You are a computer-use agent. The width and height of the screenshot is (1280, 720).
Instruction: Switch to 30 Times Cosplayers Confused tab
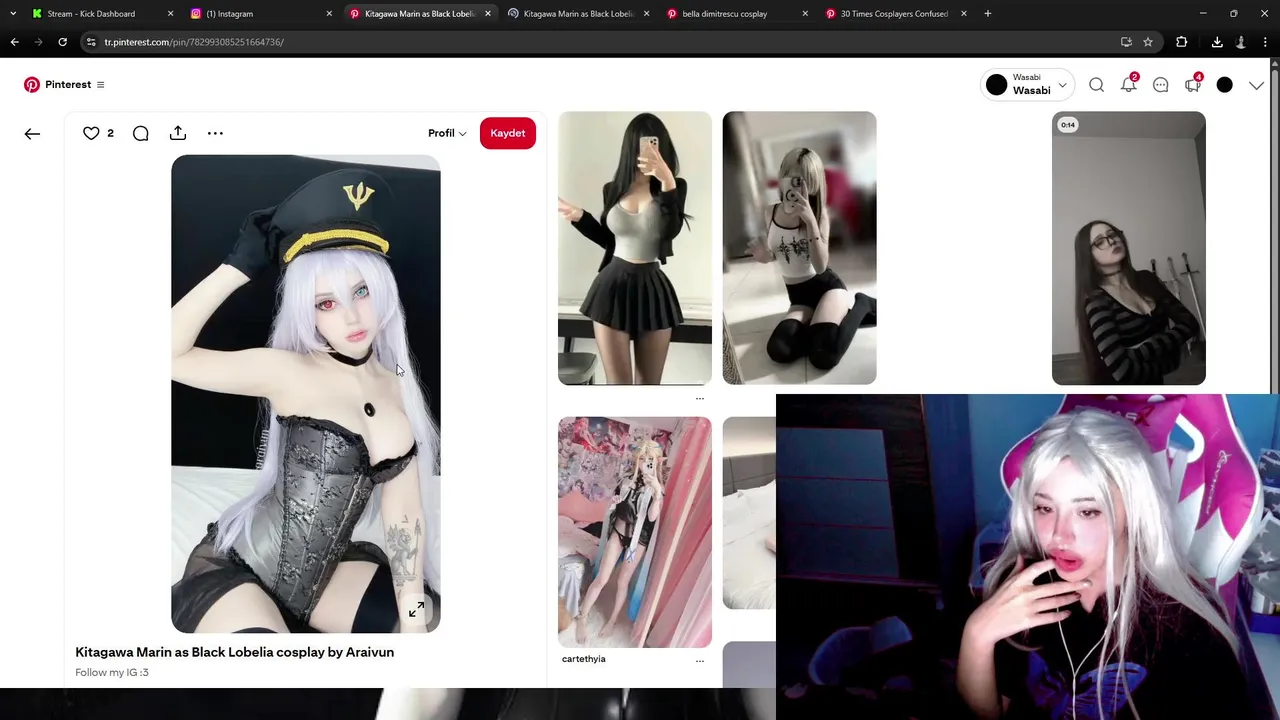point(894,14)
